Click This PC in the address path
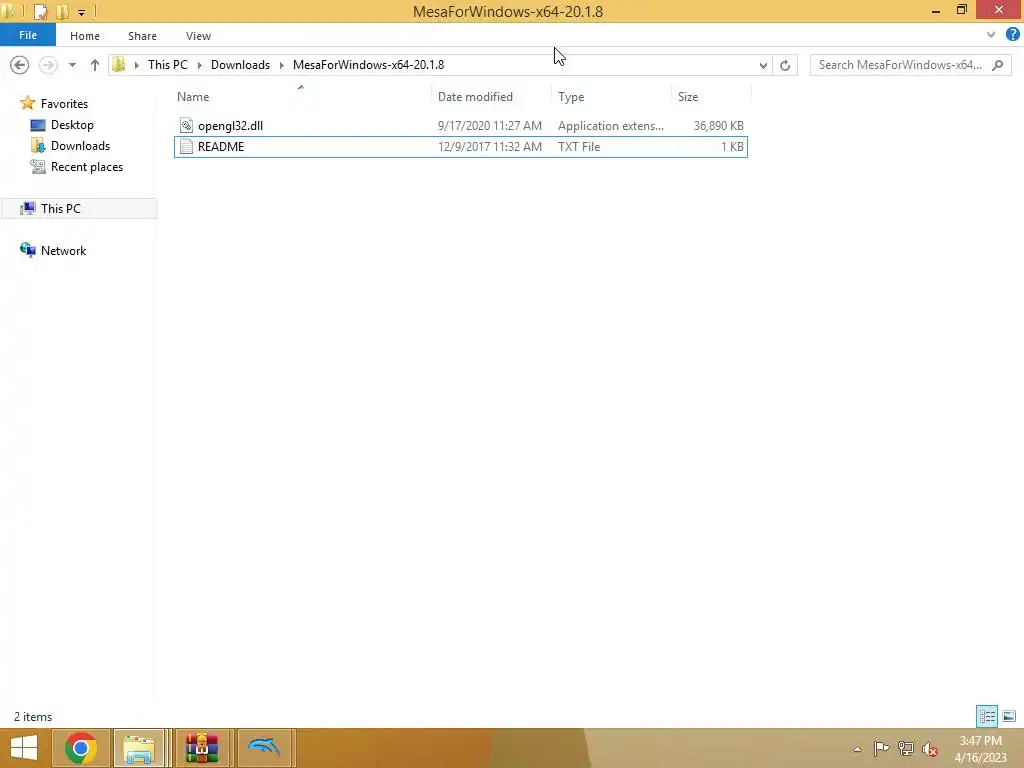The width and height of the screenshot is (1024, 768). point(168,65)
